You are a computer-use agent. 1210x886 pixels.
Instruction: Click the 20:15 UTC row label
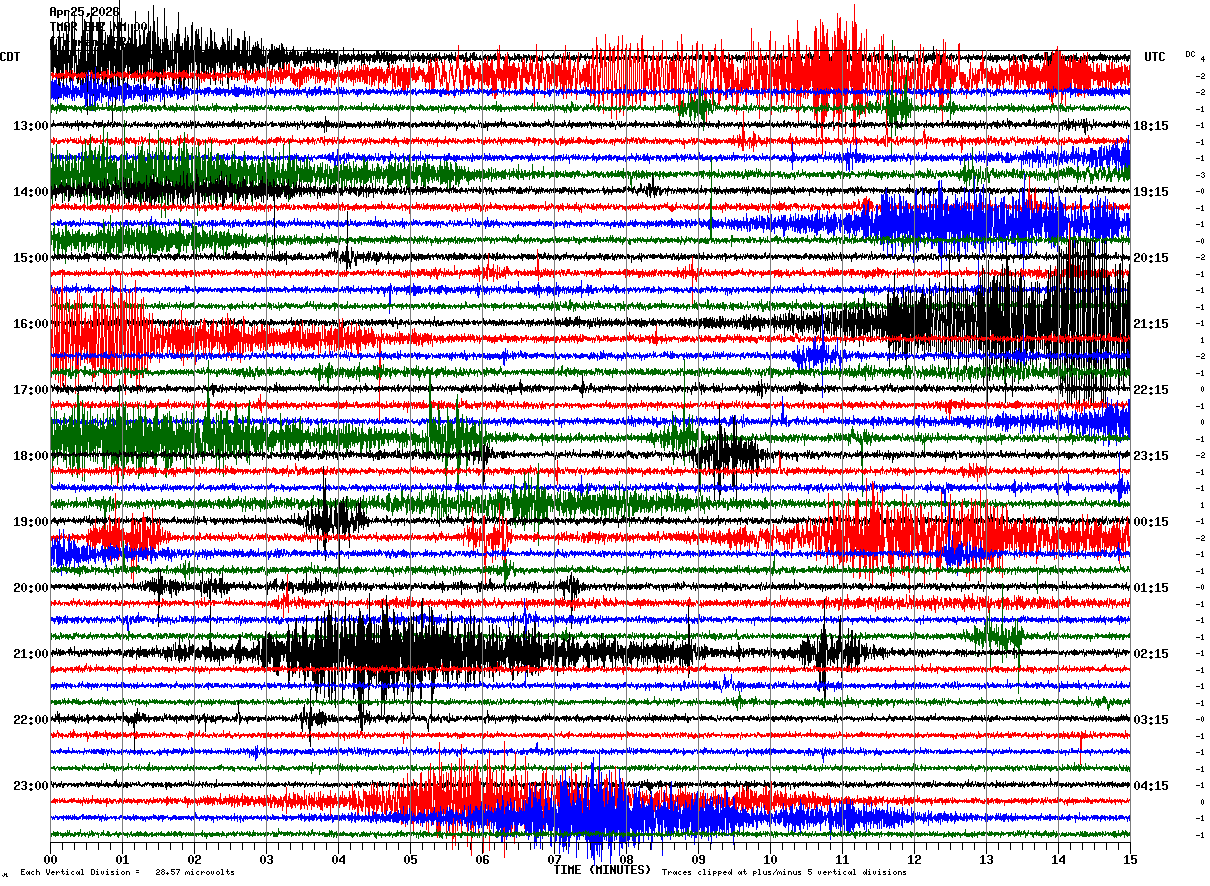[1151, 258]
